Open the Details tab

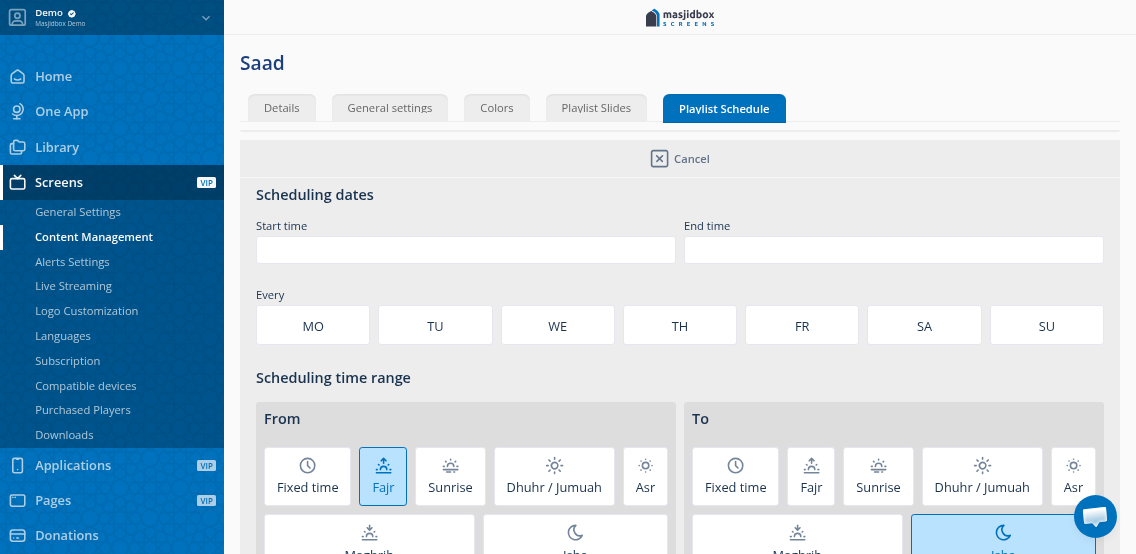282,108
